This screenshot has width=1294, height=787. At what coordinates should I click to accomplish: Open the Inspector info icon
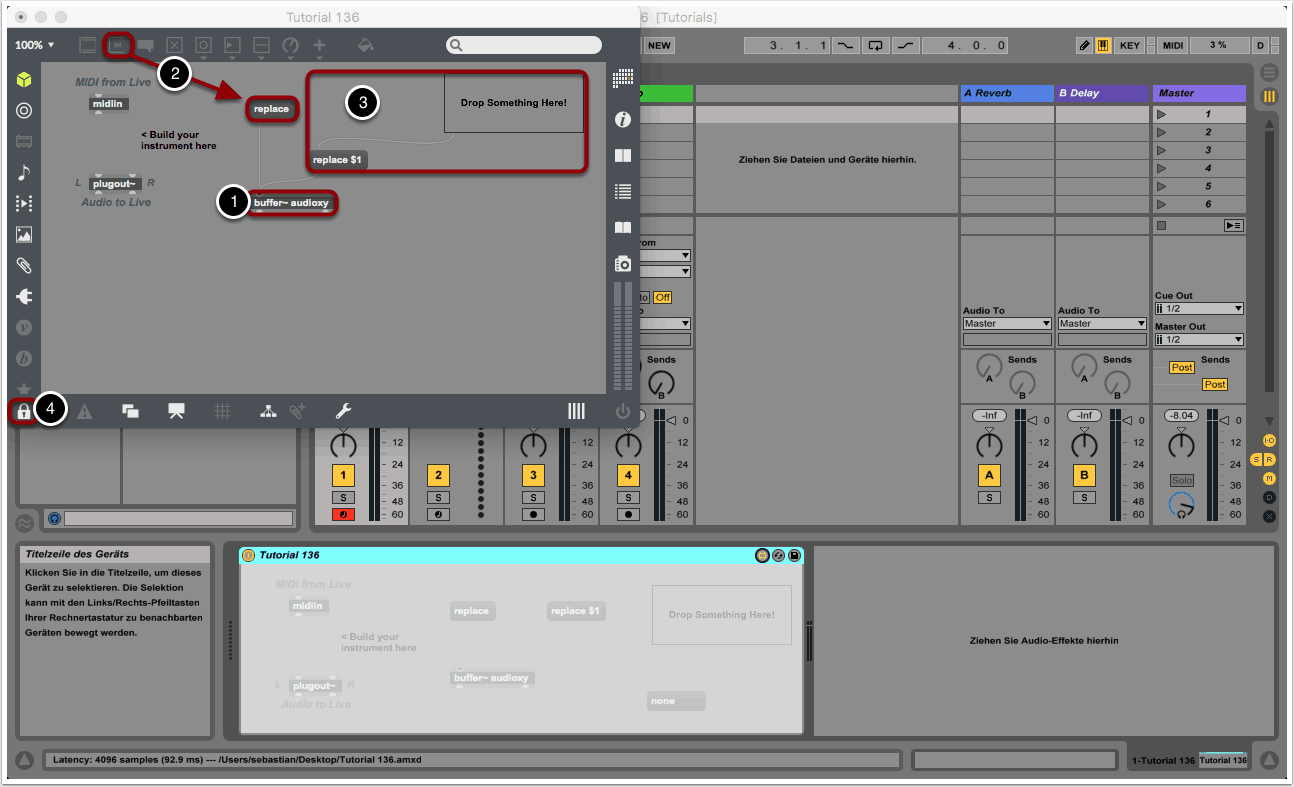point(623,120)
